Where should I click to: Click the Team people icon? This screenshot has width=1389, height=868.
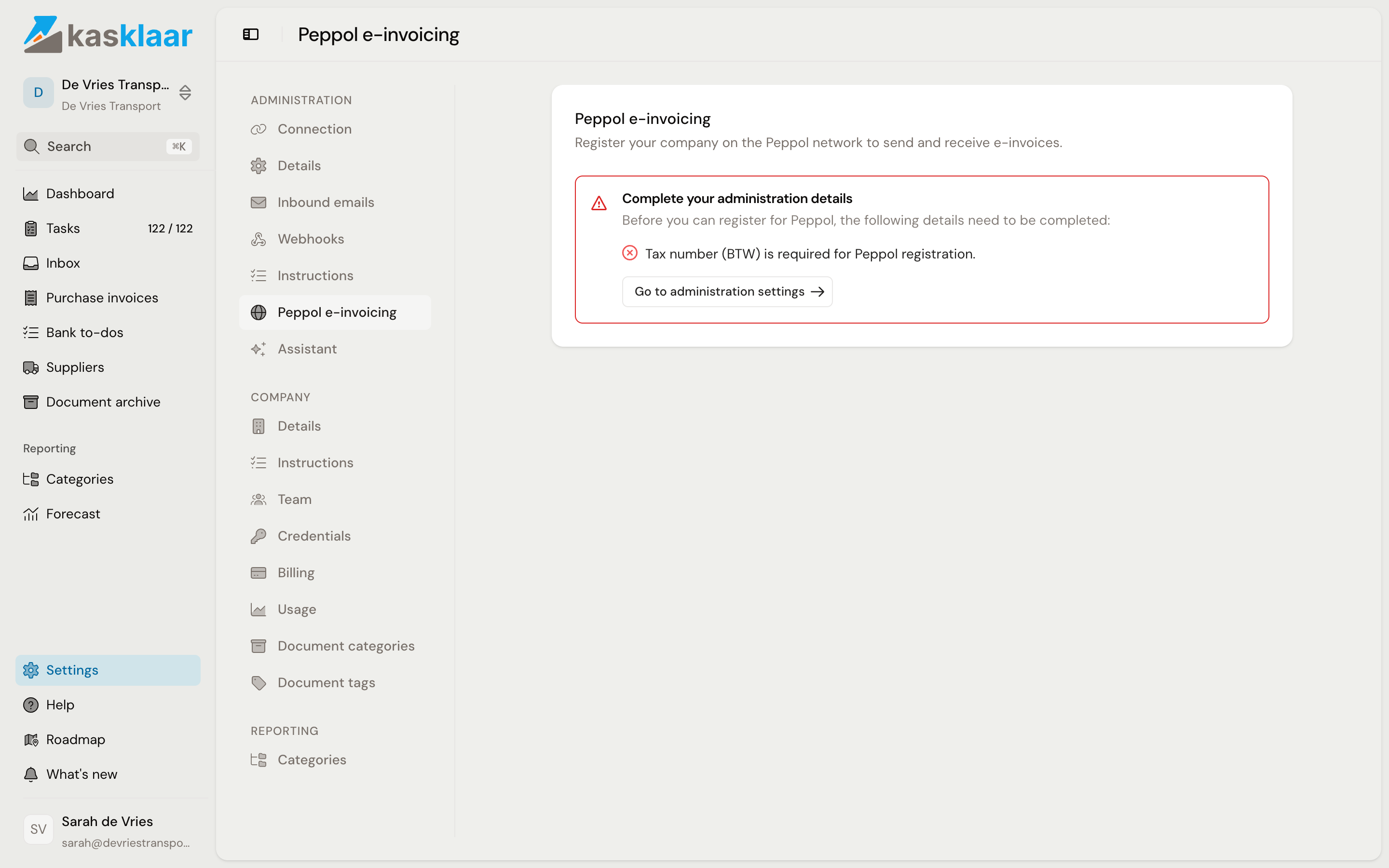click(x=259, y=500)
